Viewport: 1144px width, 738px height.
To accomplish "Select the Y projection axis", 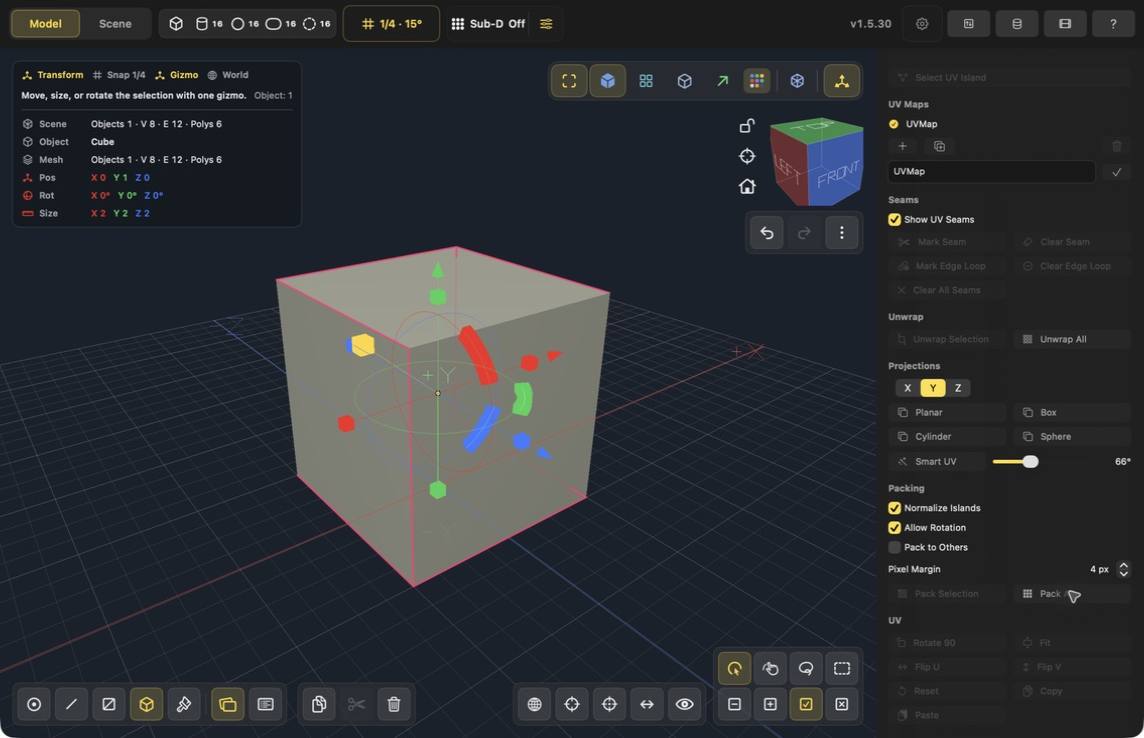I will click(x=932, y=388).
